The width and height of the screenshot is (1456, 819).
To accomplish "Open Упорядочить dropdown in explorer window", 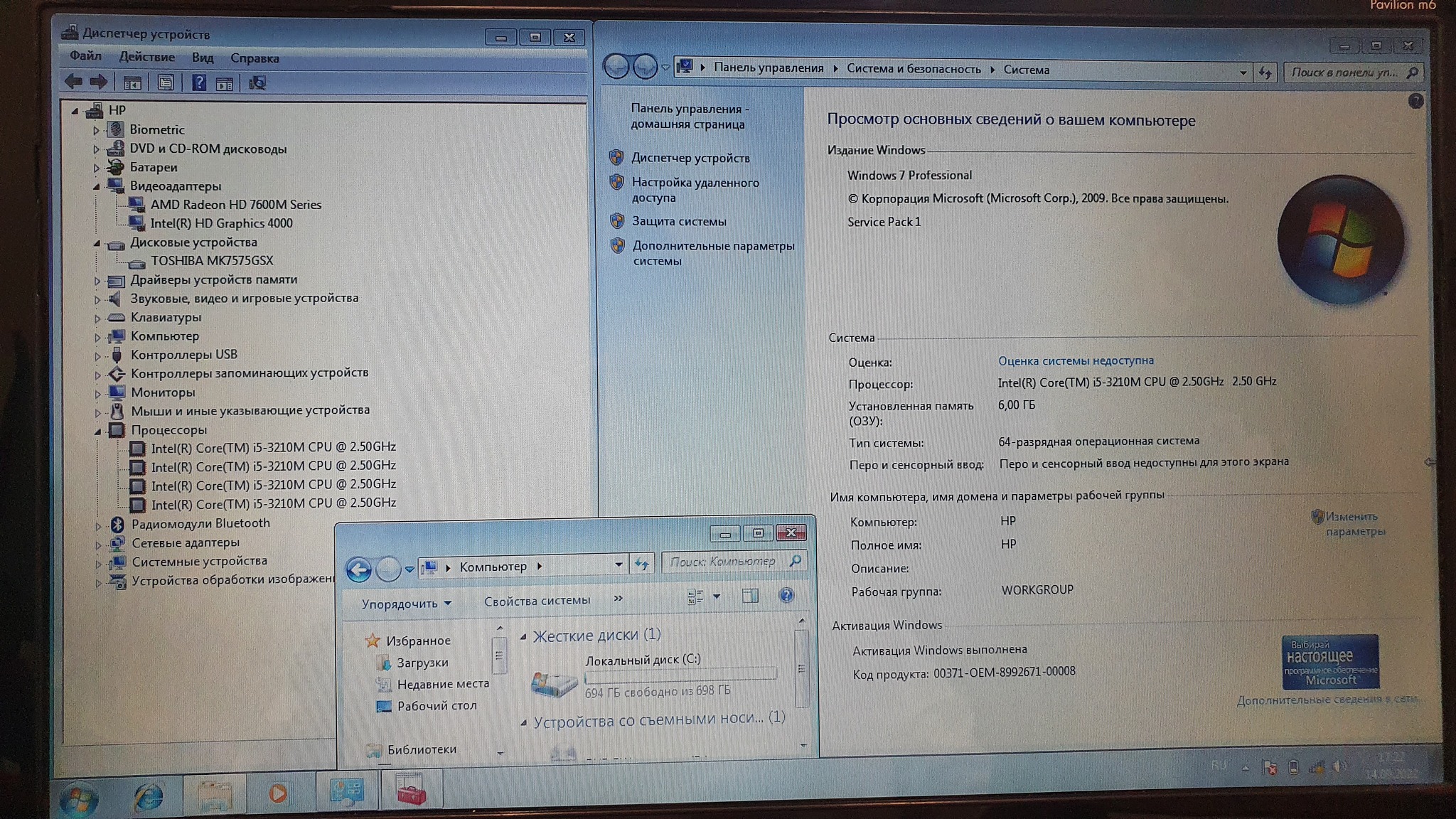I will [x=406, y=604].
